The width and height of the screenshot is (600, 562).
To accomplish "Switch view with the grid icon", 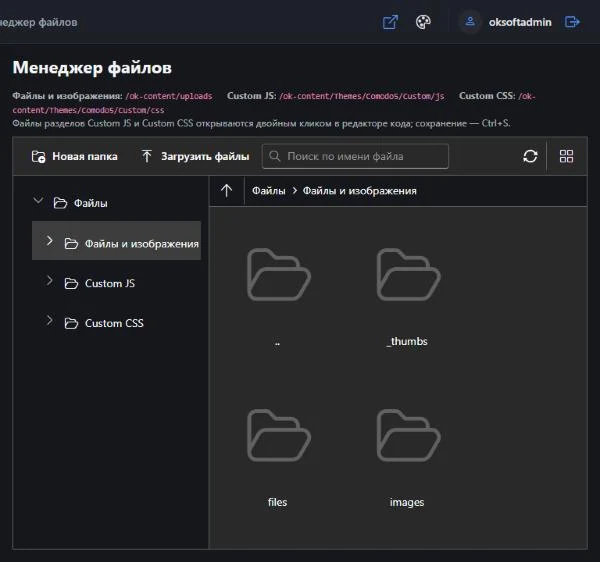I will pos(566,156).
